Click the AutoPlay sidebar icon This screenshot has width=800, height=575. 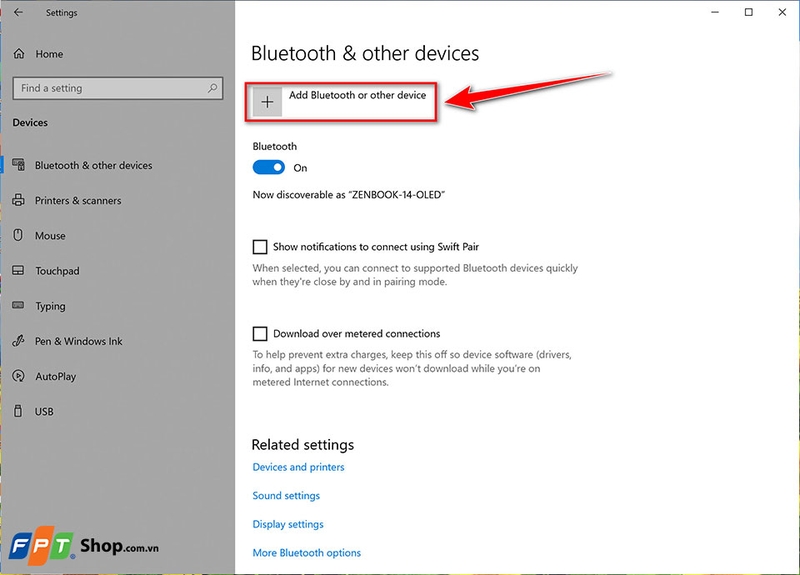(x=18, y=376)
